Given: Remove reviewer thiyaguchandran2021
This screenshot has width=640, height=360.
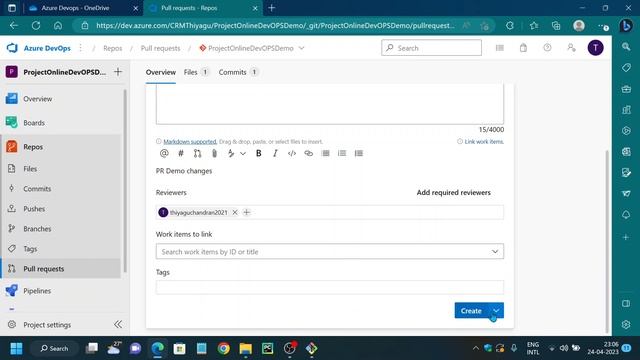Looking at the screenshot, I should point(235,212).
